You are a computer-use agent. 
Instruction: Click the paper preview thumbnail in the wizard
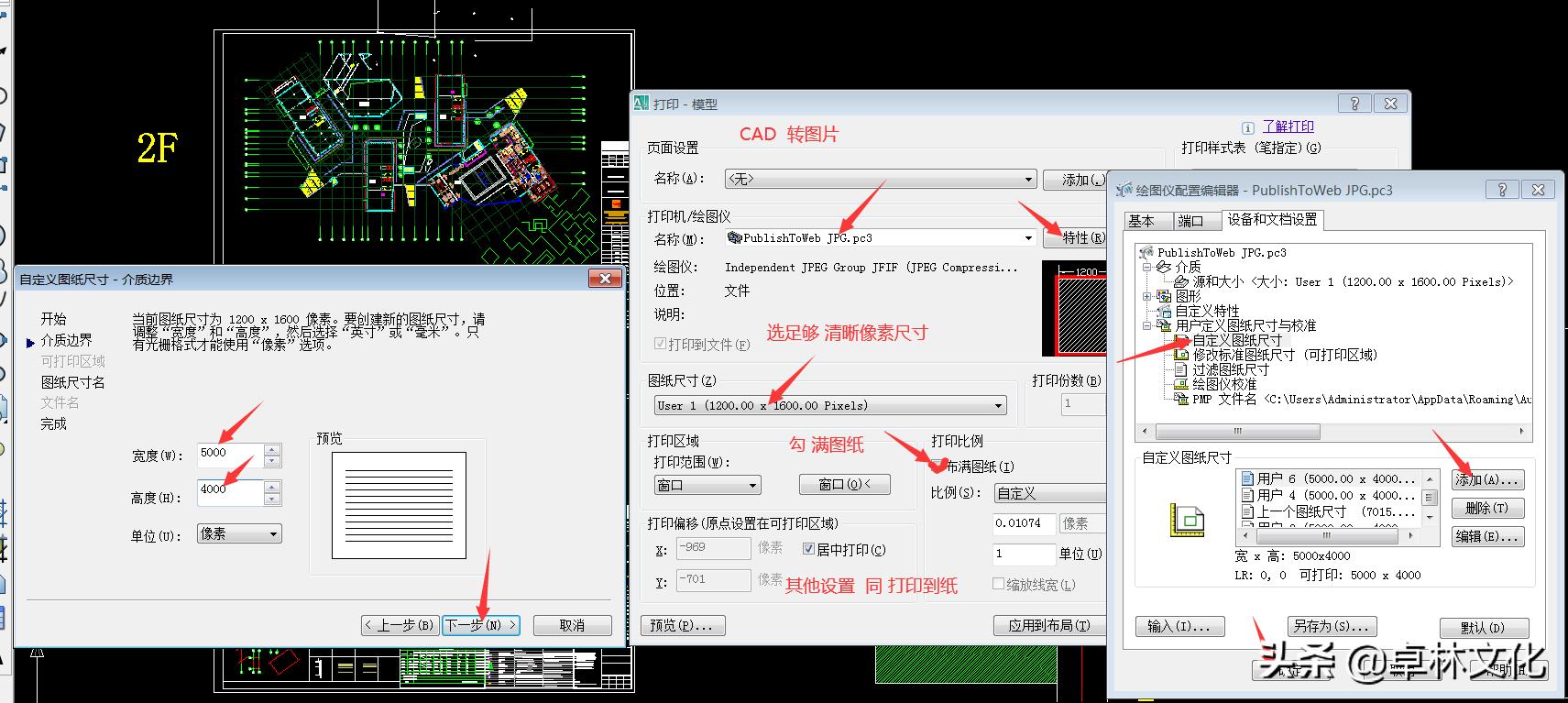pyautogui.click(x=399, y=504)
